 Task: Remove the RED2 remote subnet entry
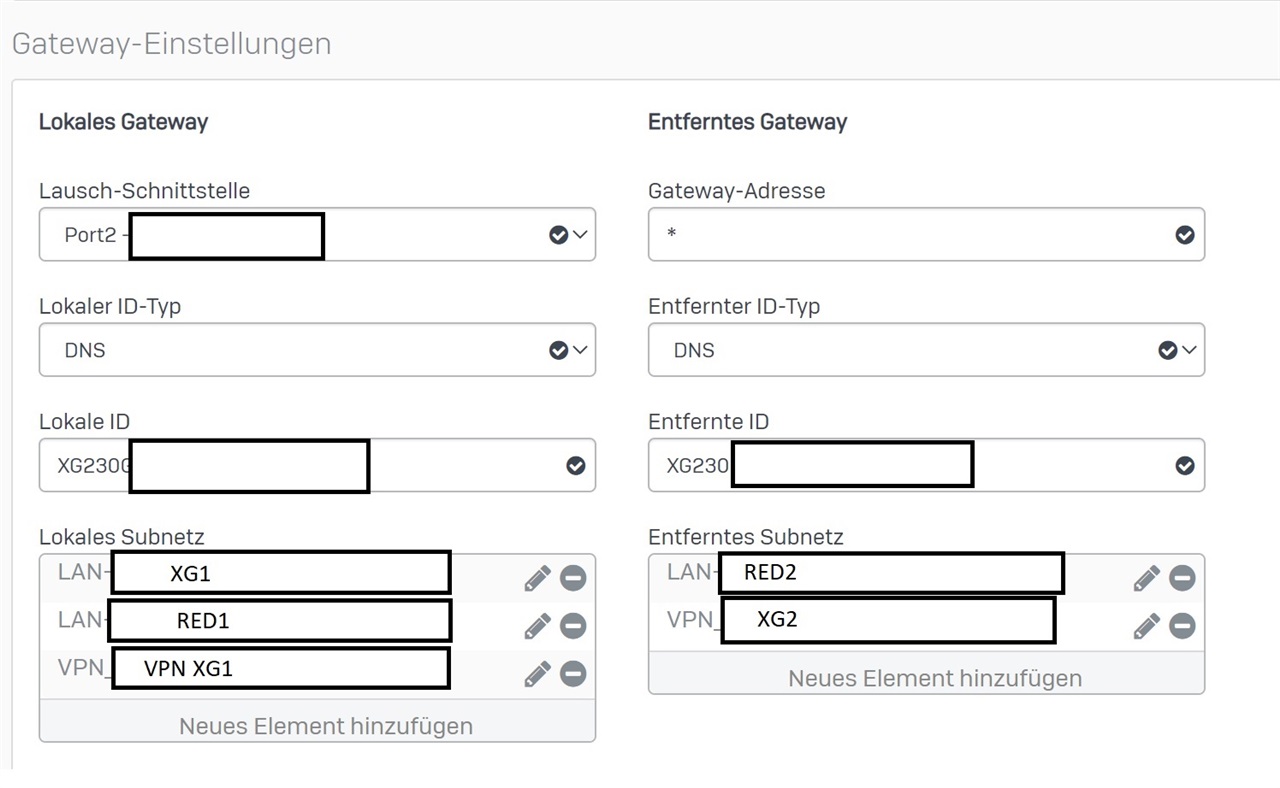1182,578
